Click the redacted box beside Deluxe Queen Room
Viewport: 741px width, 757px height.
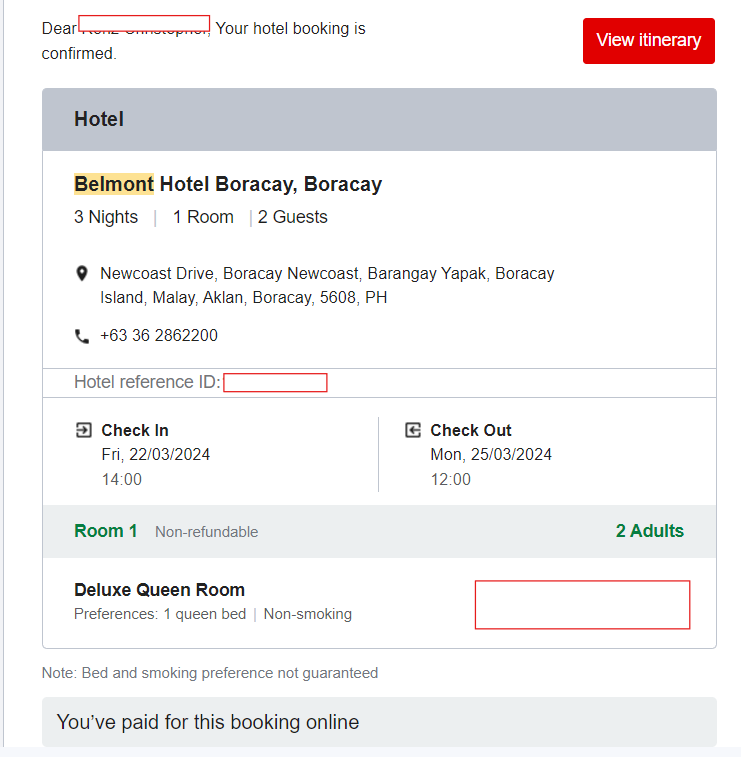coord(582,604)
